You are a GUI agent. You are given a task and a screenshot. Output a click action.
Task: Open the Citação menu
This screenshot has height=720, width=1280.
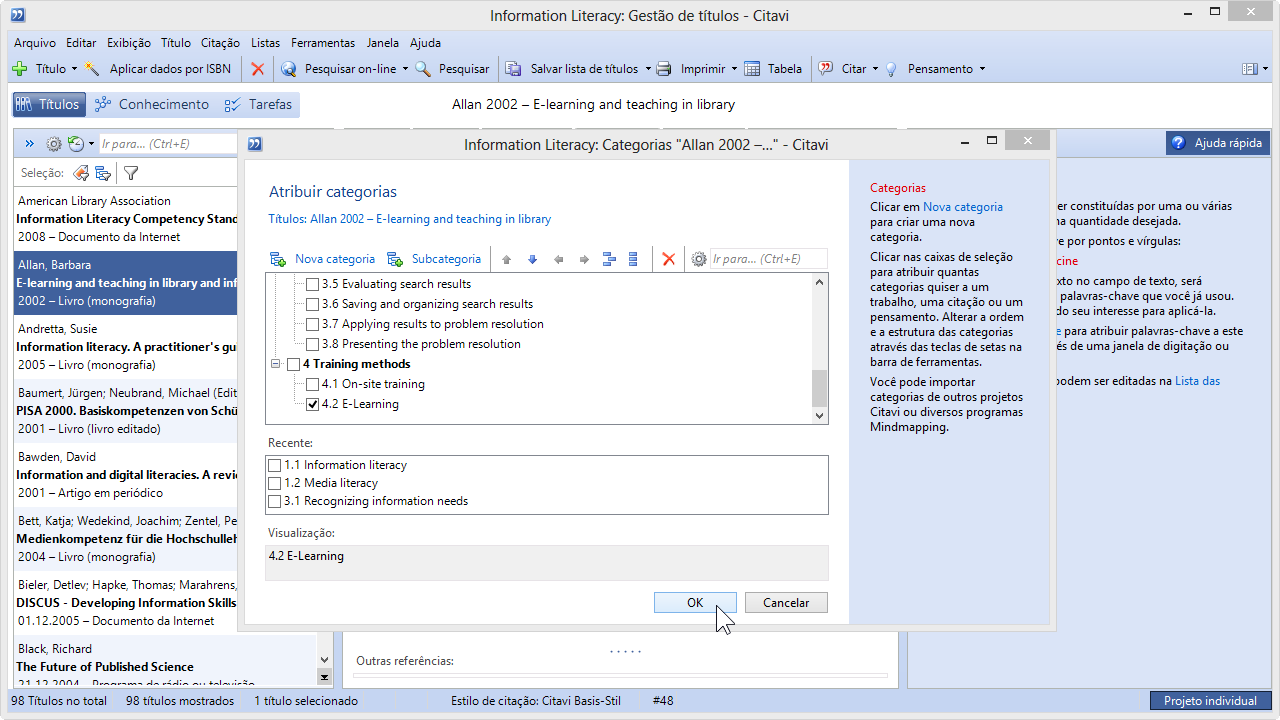coord(220,43)
